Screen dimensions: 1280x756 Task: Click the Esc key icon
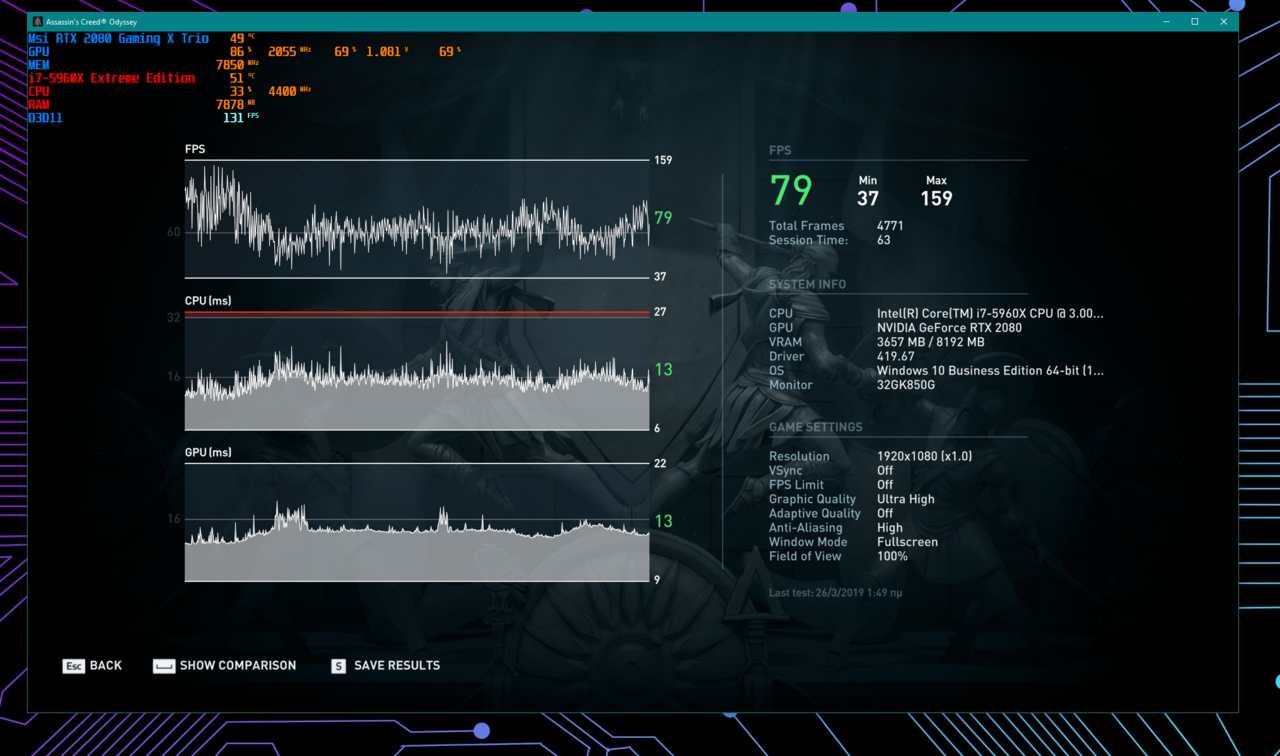tap(74, 666)
